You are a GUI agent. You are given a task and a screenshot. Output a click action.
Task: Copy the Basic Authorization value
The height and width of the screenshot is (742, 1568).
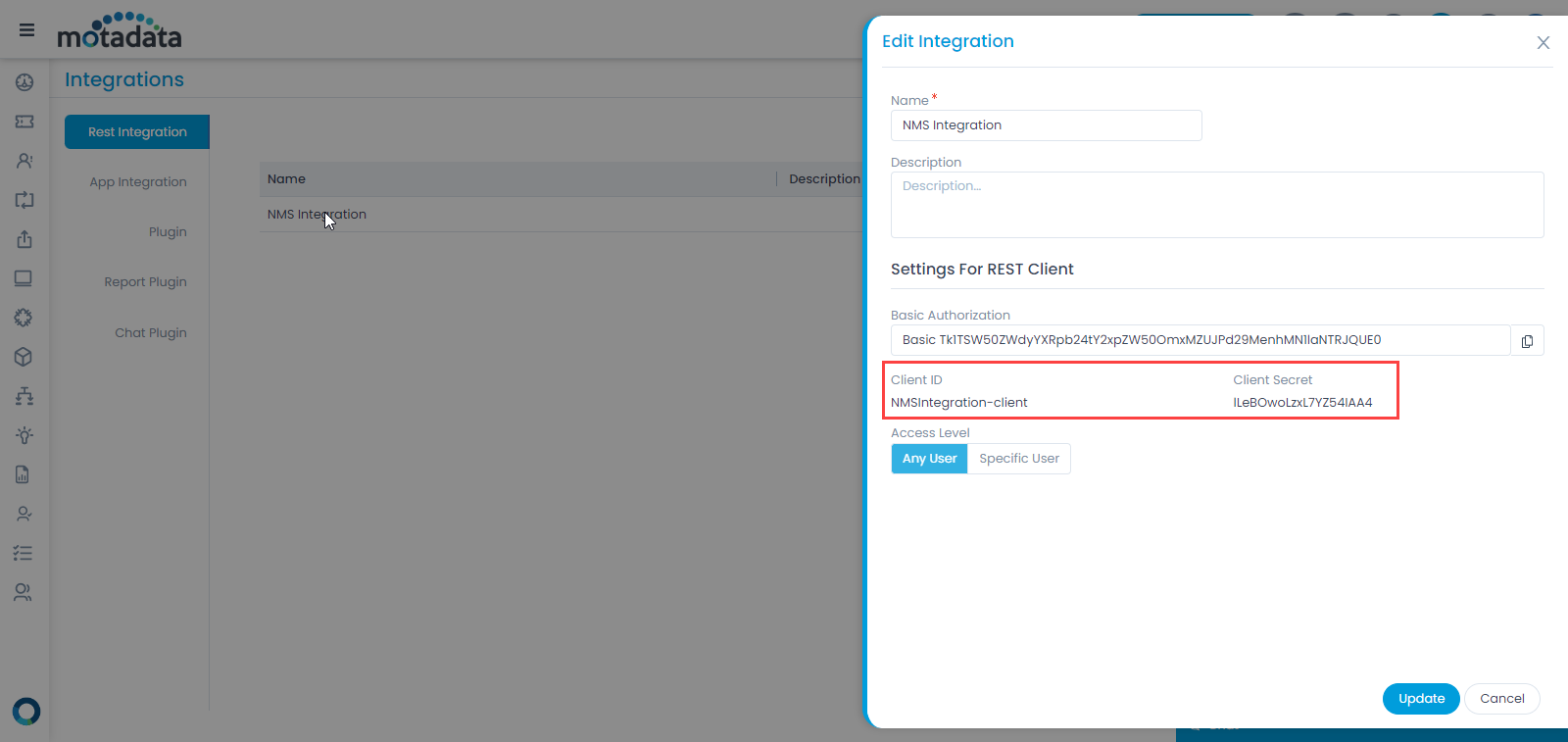click(1527, 340)
